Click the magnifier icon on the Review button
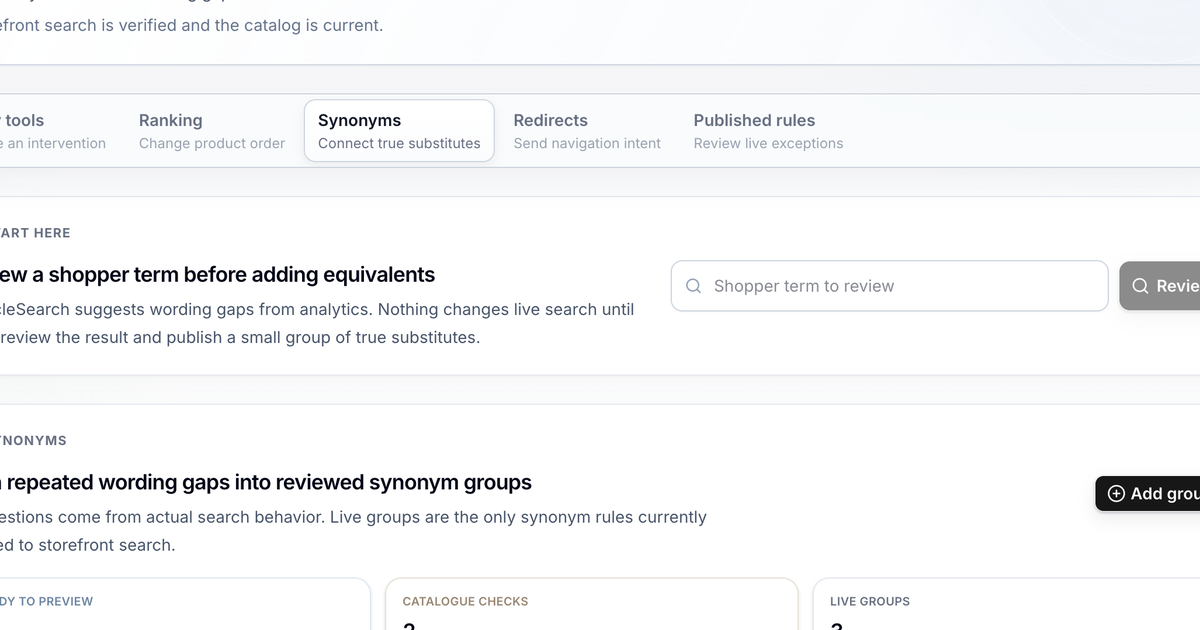Screen dimensions: 1200x630 click(1140, 286)
